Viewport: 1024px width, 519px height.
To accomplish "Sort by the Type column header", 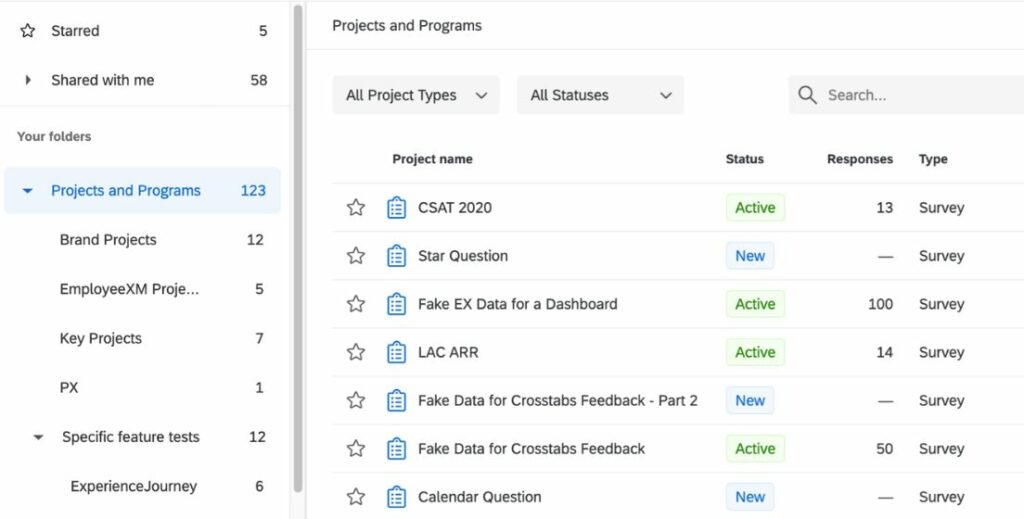I will 933,159.
